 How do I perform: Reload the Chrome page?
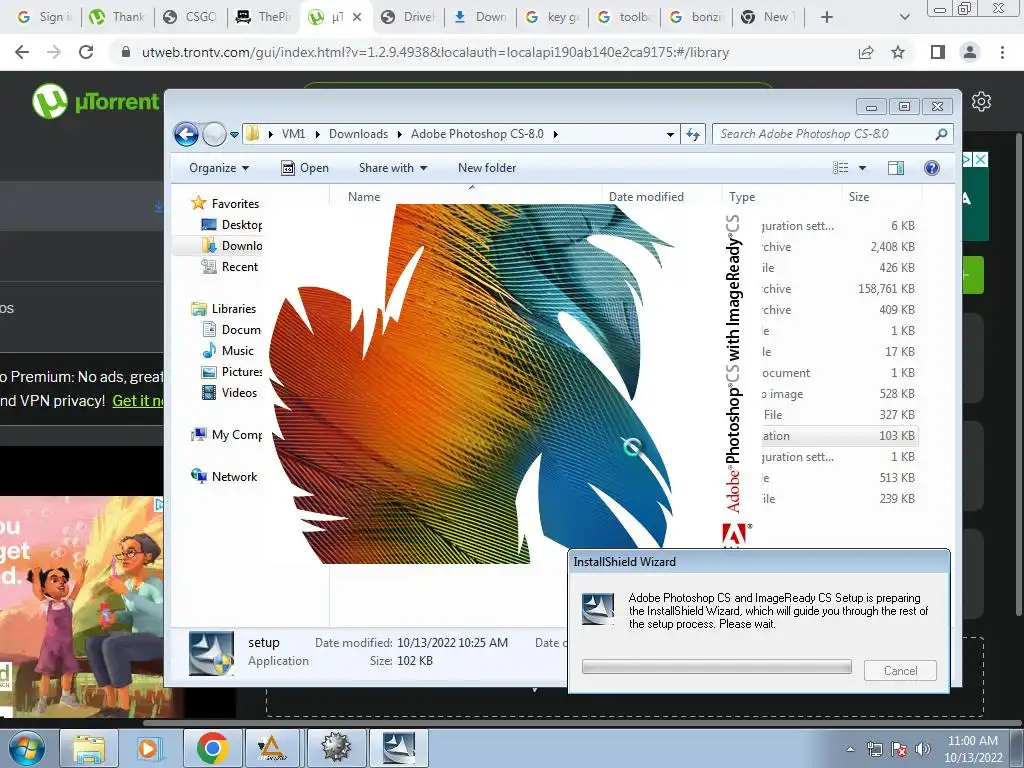pos(86,52)
